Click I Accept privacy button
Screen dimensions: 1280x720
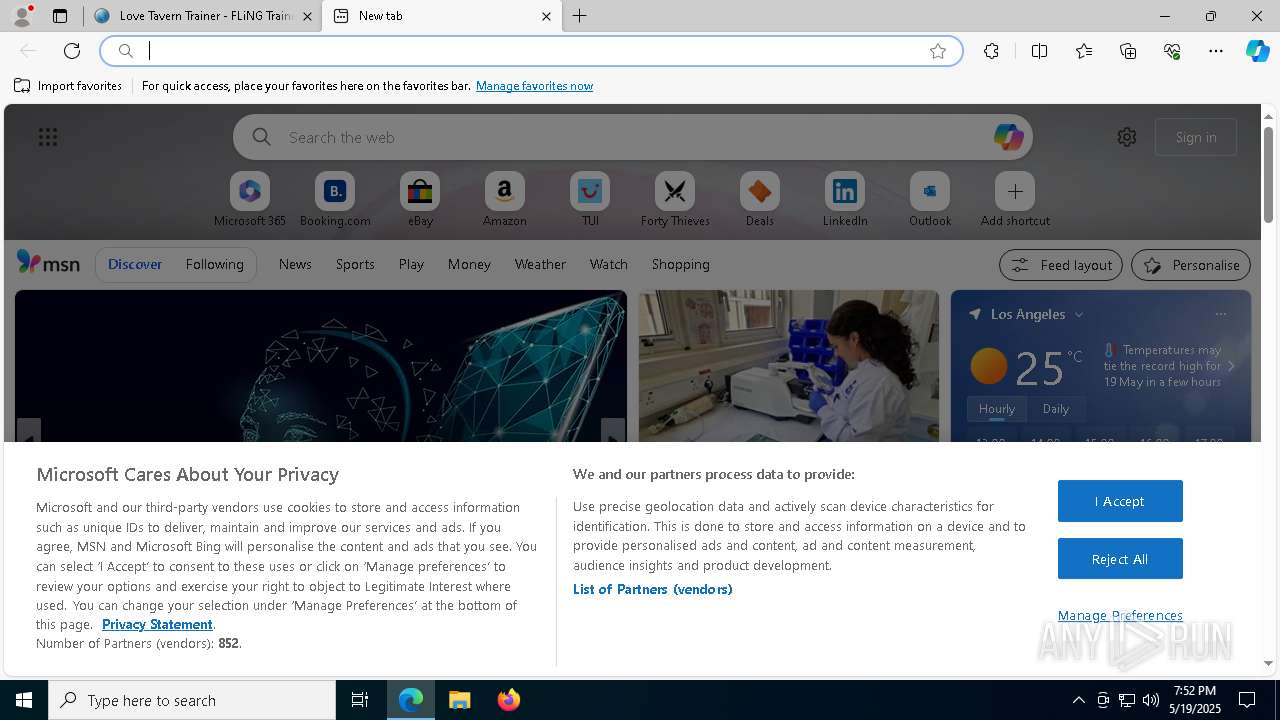coord(1120,501)
